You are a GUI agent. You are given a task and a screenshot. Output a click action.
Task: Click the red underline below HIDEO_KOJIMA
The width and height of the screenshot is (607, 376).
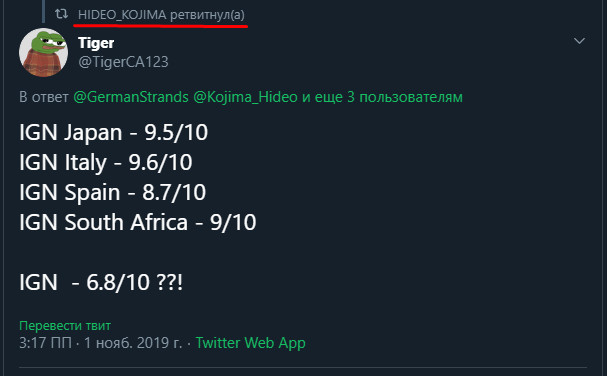pos(161,26)
